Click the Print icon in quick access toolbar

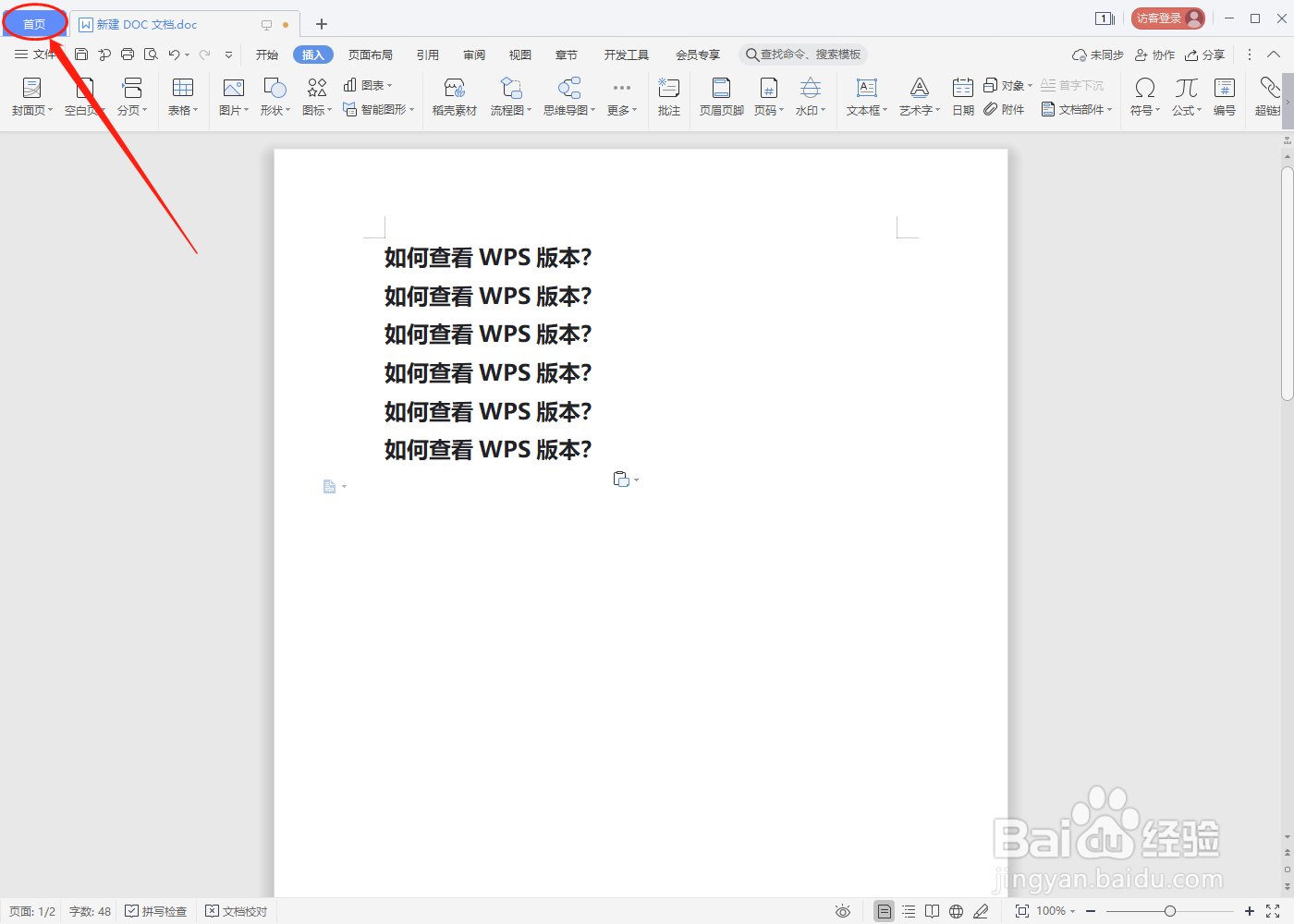(x=128, y=55)
